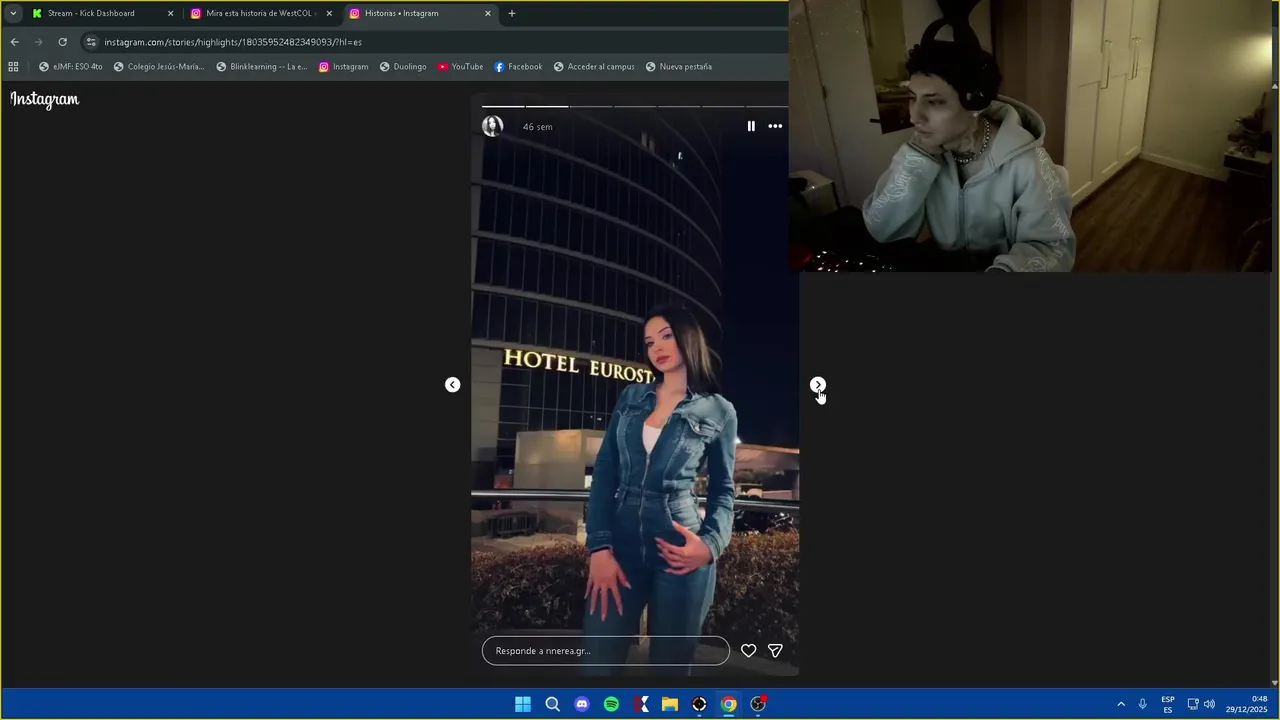Open the YouTube bookmark

460,67
